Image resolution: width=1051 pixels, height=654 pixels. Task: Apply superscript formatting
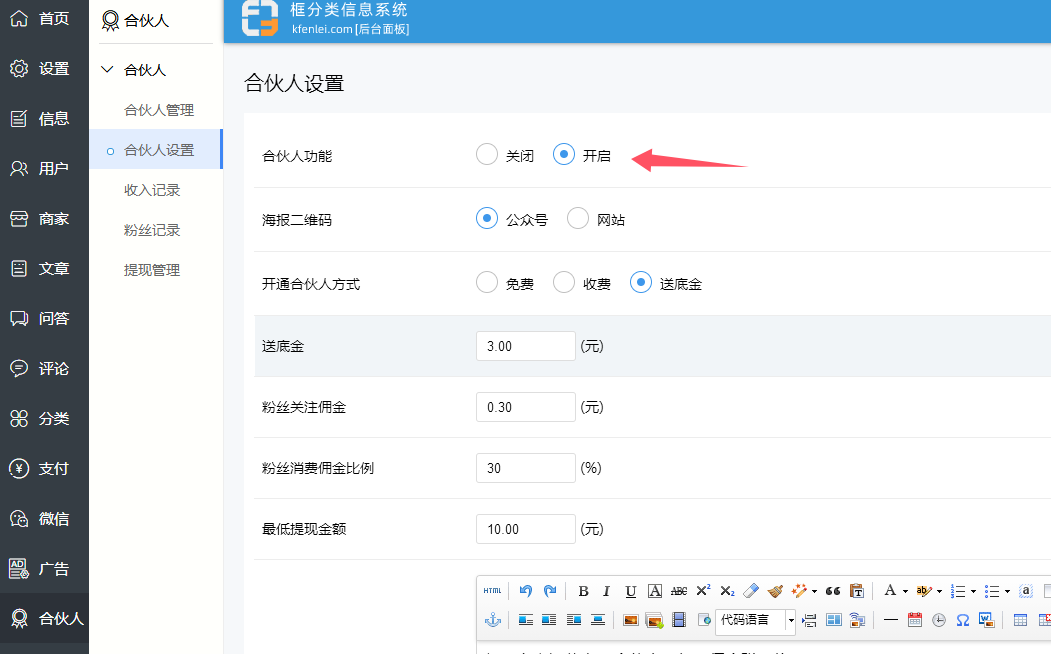pyautogui.click(x=703, y=591)
